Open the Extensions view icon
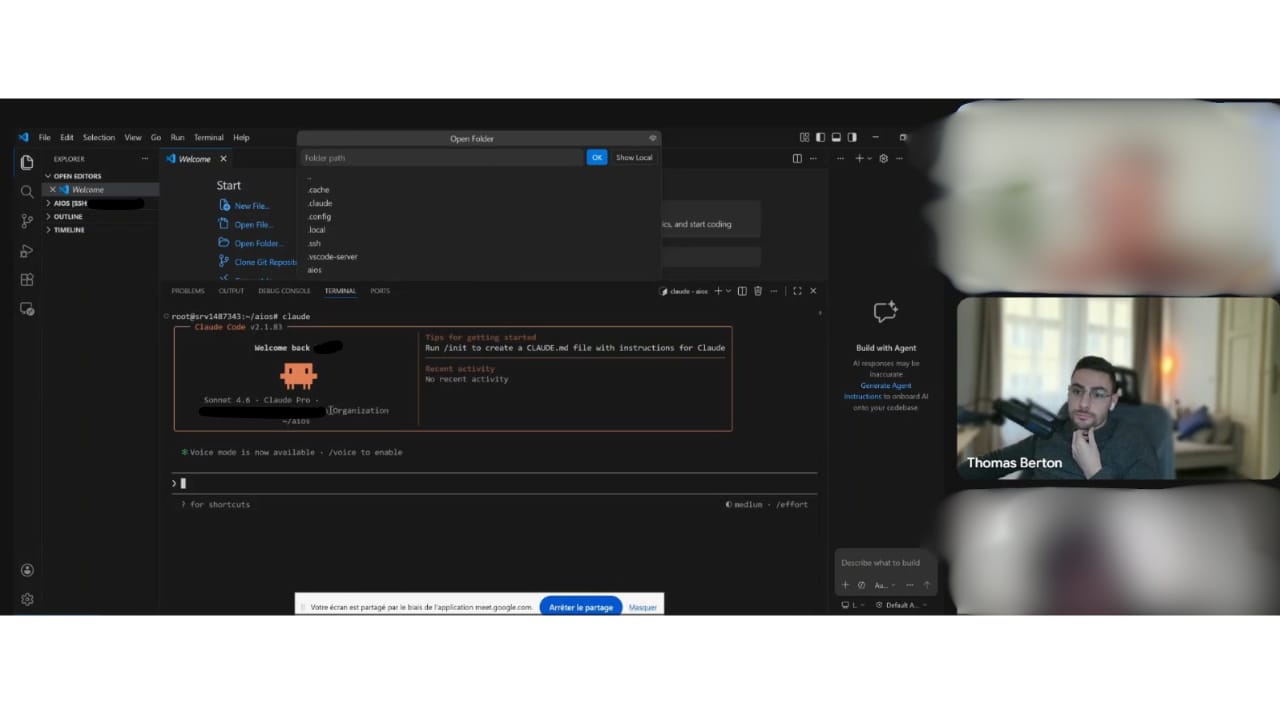The image size is (1280, 720). 27,280
